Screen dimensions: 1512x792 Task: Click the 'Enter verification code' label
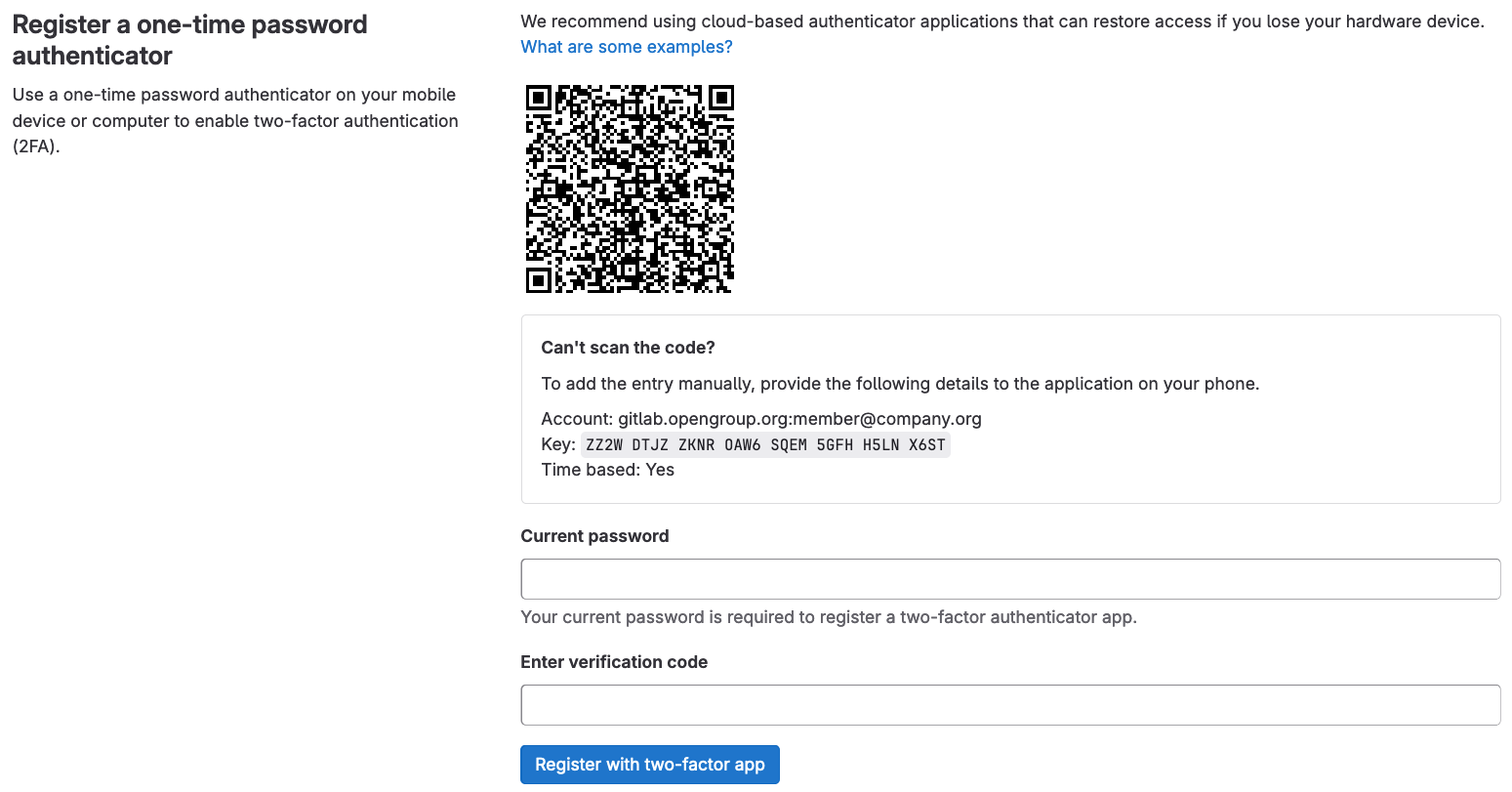pos(614,661)
